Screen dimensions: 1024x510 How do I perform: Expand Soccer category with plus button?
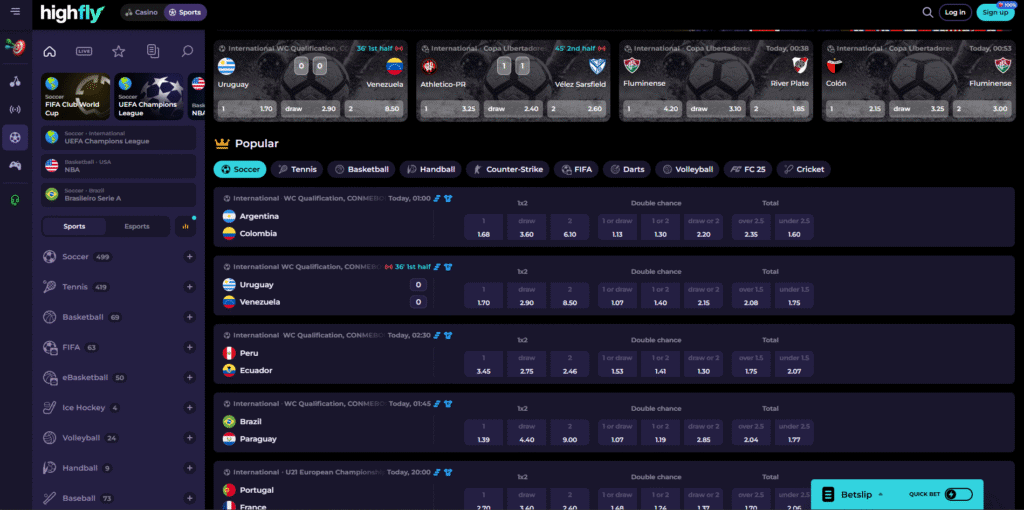tap(190, 257)
